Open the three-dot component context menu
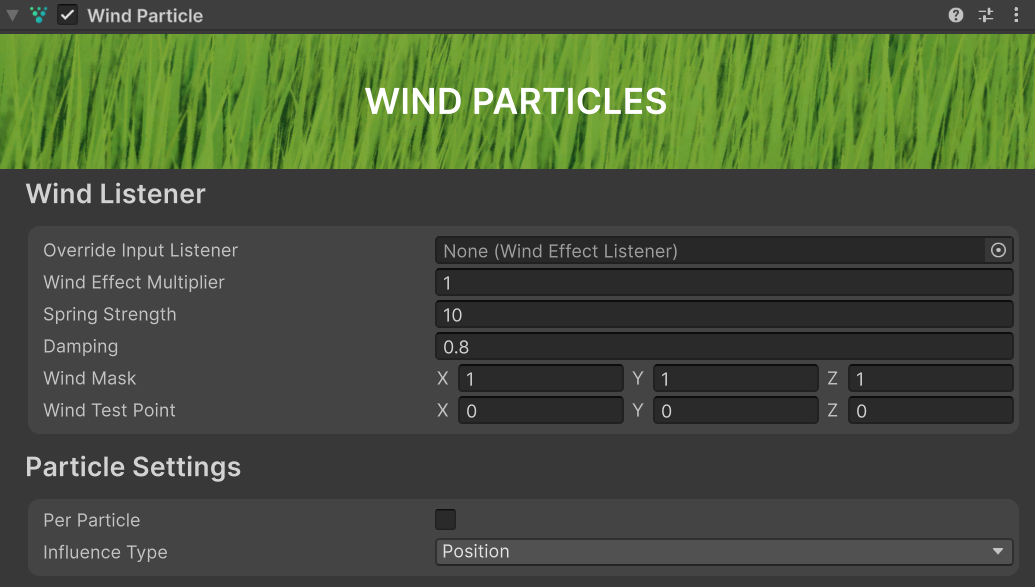 coord(1016,15)
